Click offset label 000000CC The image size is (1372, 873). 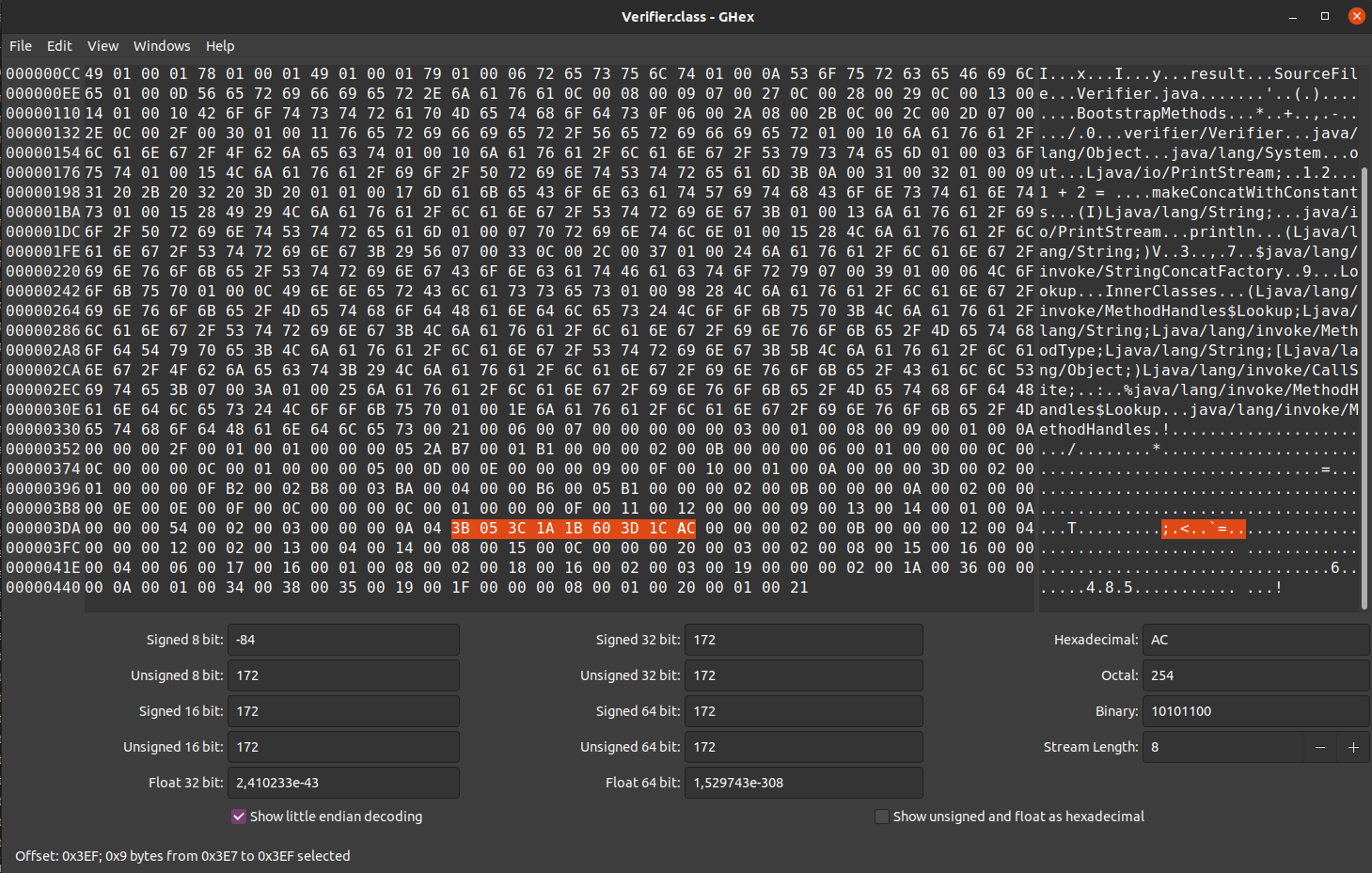pyautogui.click(x=43, y=73)
